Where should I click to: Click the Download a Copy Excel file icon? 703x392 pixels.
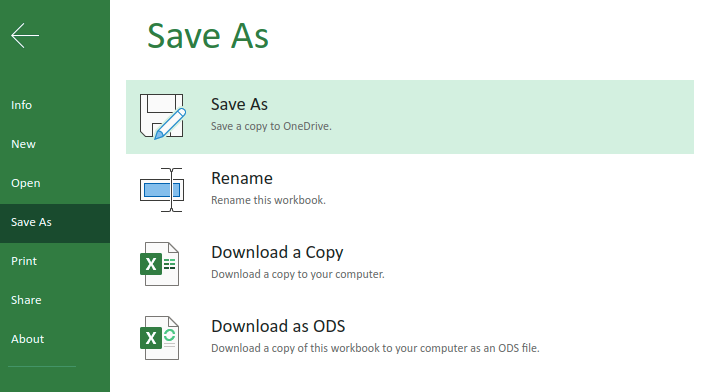tap(160, 264)
